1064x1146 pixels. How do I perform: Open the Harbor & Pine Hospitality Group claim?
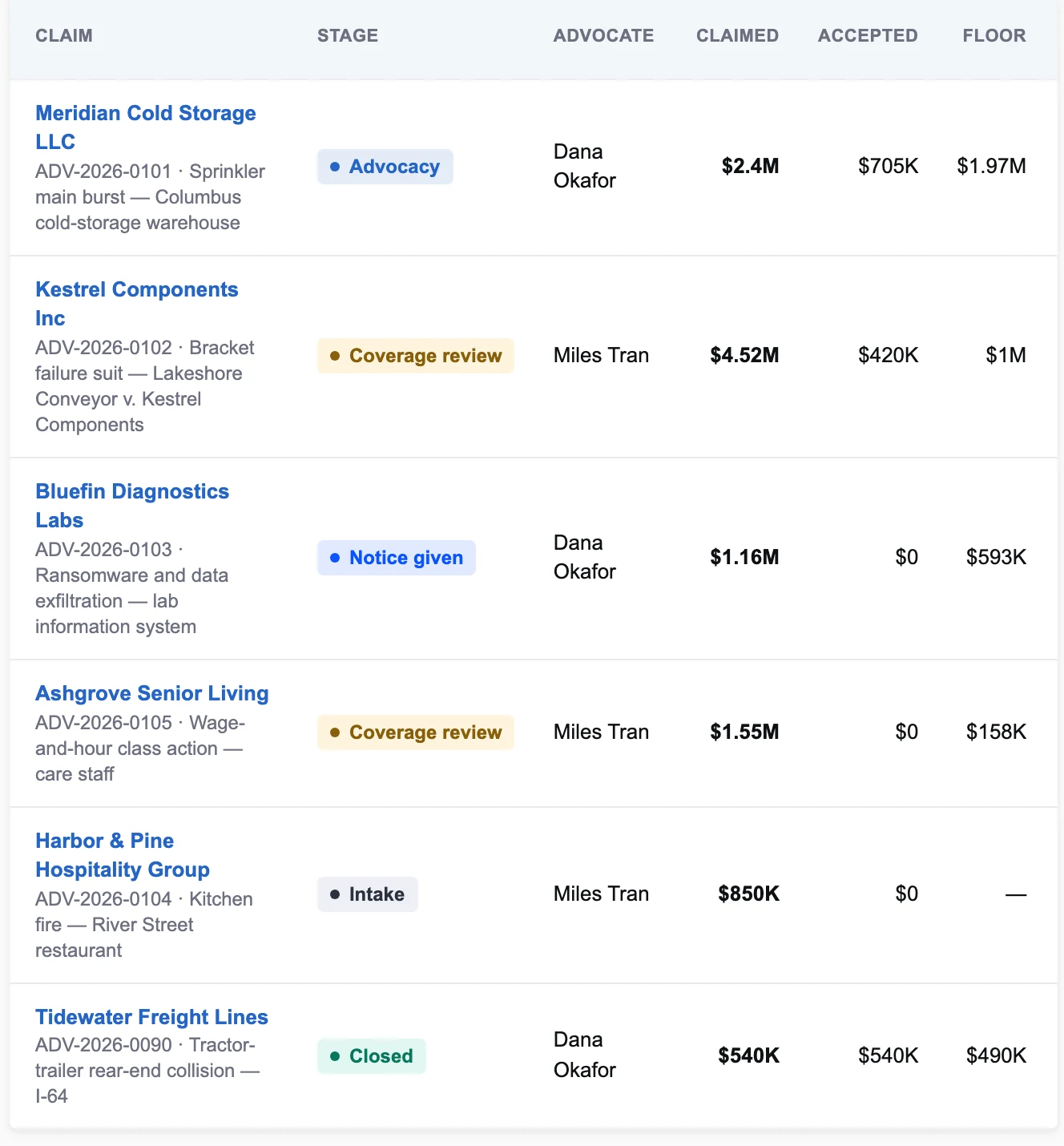[123, 855]
